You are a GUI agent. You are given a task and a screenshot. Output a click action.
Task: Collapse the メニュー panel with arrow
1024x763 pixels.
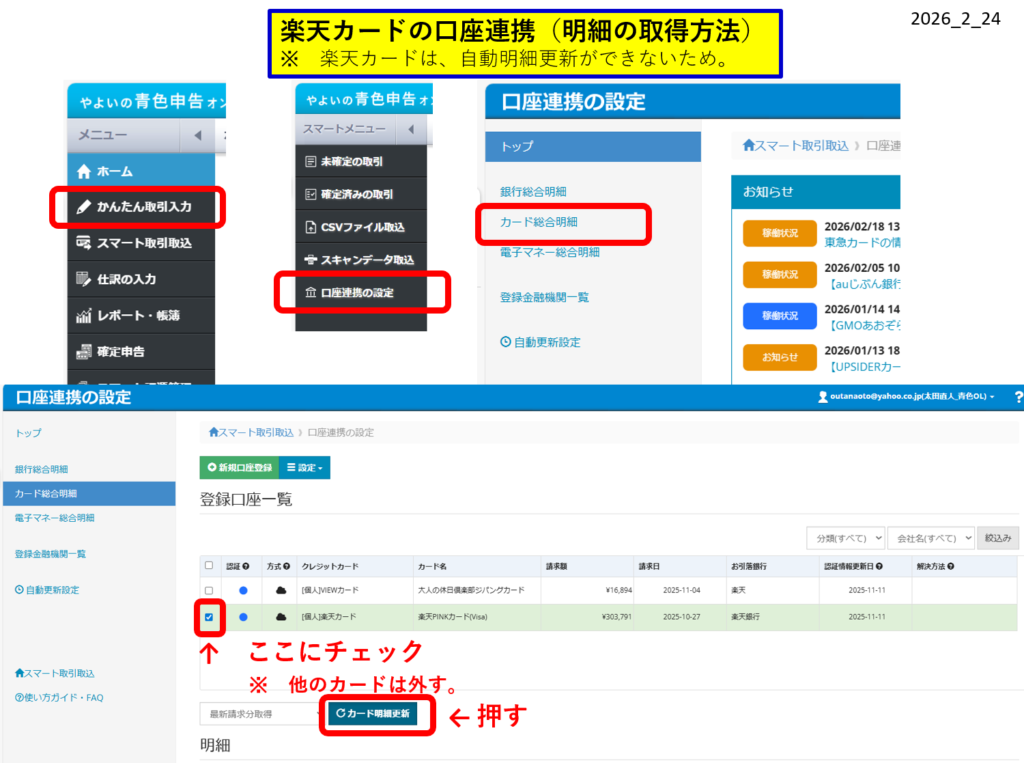pyautogui.click(x=196, y=135)
